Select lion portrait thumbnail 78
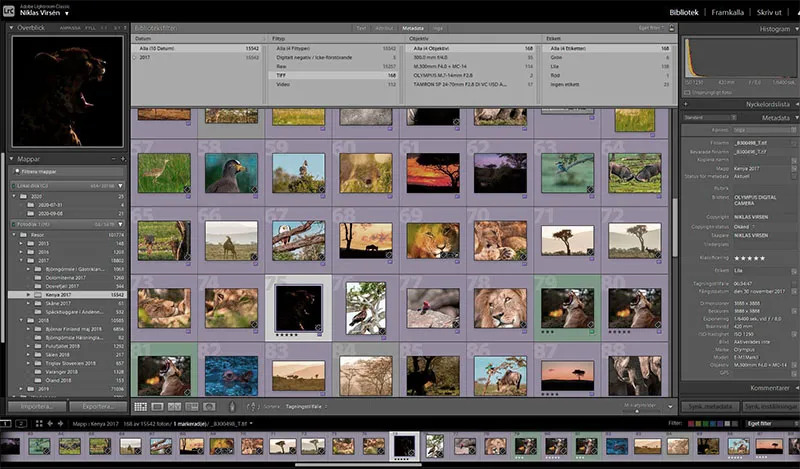Image resolution: width=800 pixels, height=469 pixels. click(500, 308)
